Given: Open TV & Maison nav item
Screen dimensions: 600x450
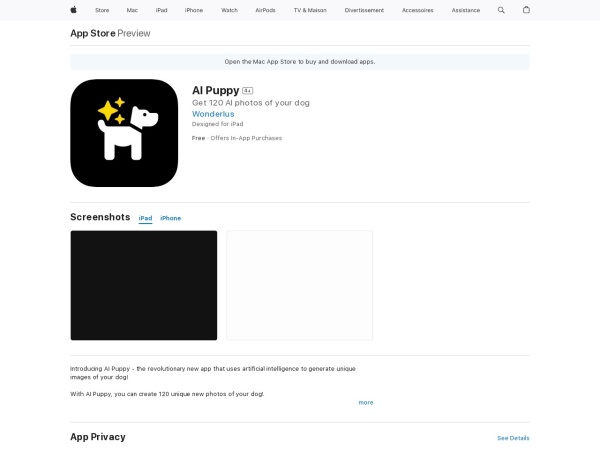Looking at the screenshot, I should (310, 10).
